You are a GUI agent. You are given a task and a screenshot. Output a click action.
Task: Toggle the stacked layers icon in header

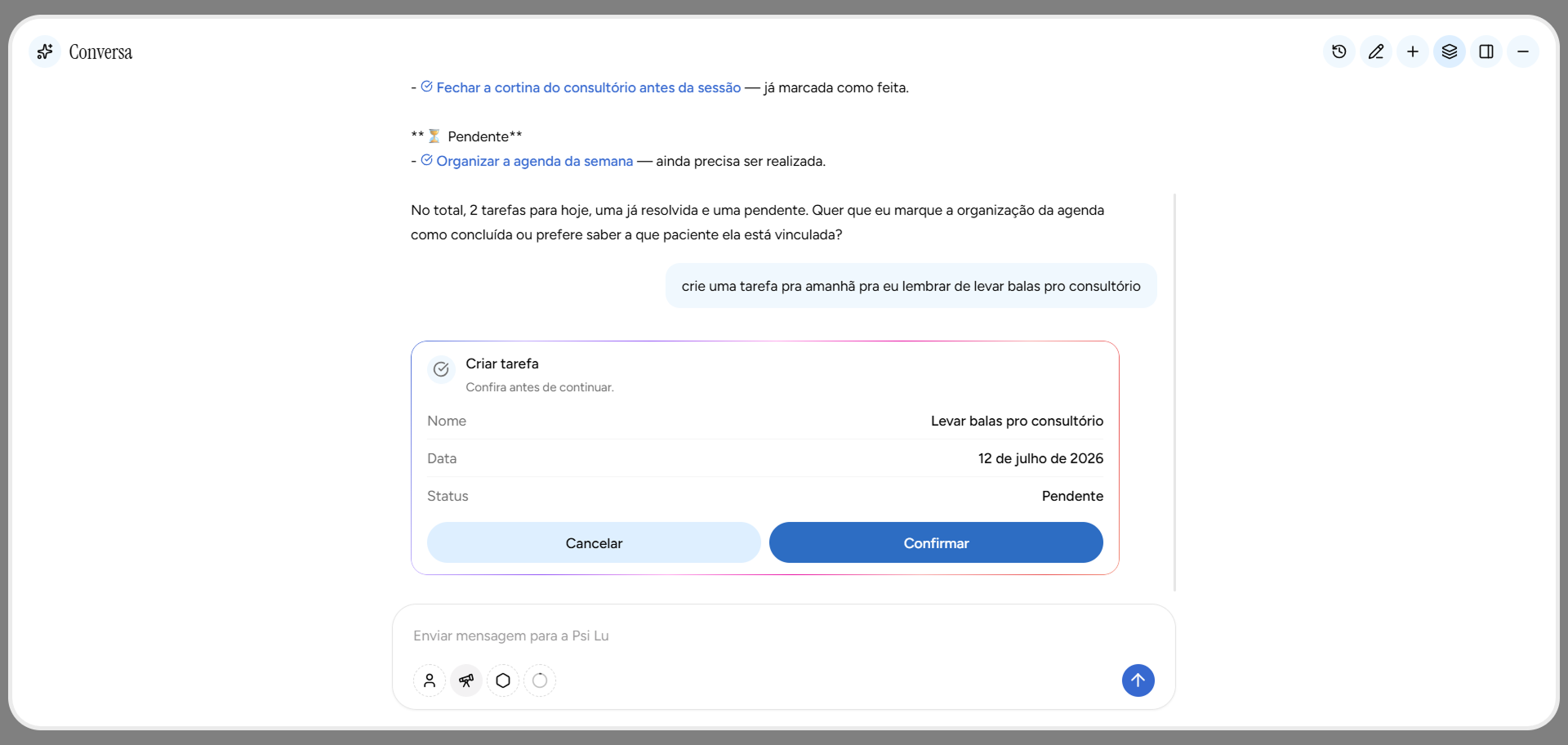1450,51
